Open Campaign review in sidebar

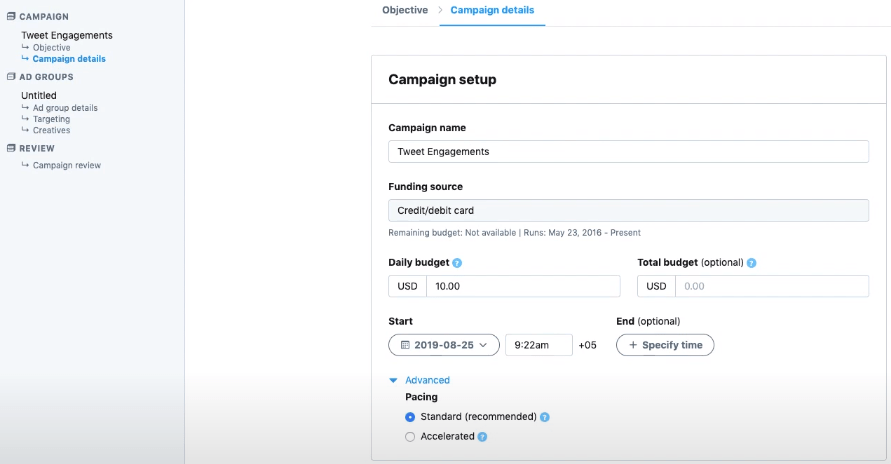click(x=66, y=166)
